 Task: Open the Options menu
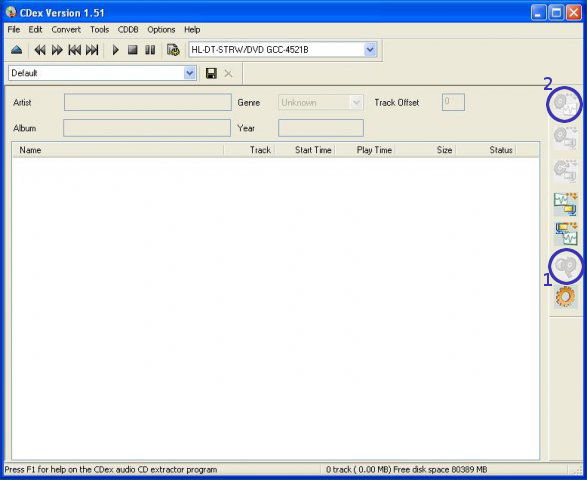pyautogui.click(x=161, y=30)
